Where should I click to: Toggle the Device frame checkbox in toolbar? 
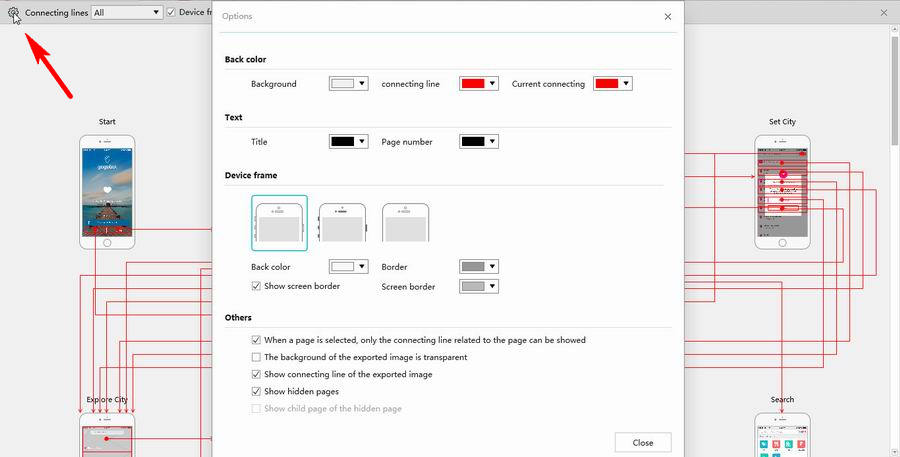(x=171, y=12)
